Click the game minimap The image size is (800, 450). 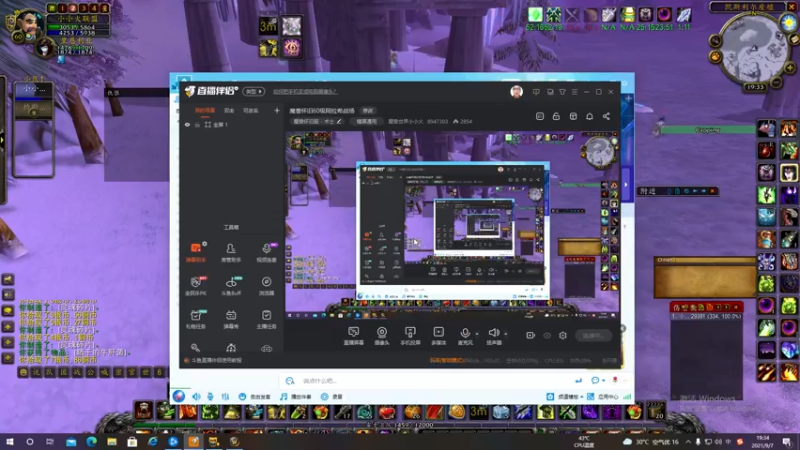point(752,48)
